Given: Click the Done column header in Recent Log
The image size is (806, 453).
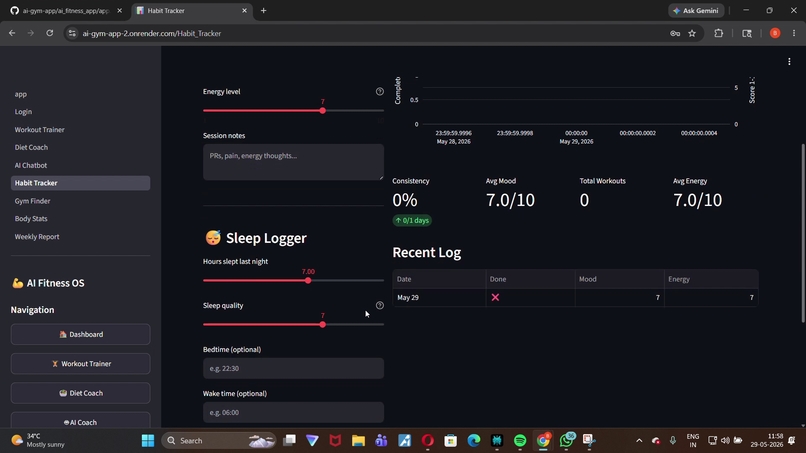Looking at the screenshot, I should (530, 279).
